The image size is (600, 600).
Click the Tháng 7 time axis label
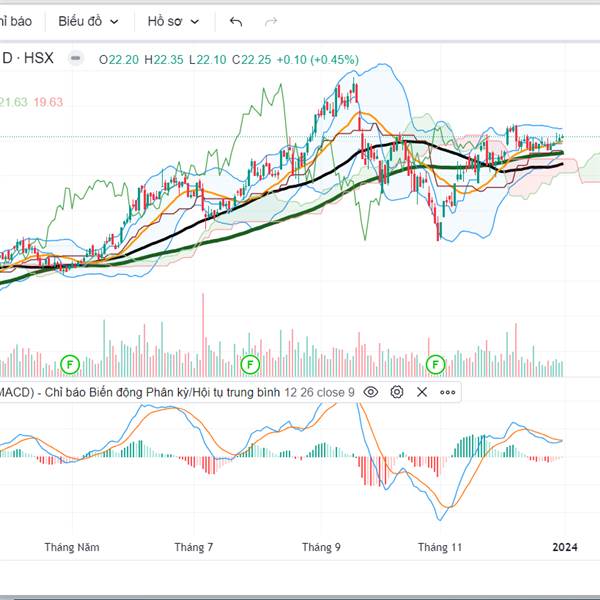pyautogui.click(x=194, y=547)
